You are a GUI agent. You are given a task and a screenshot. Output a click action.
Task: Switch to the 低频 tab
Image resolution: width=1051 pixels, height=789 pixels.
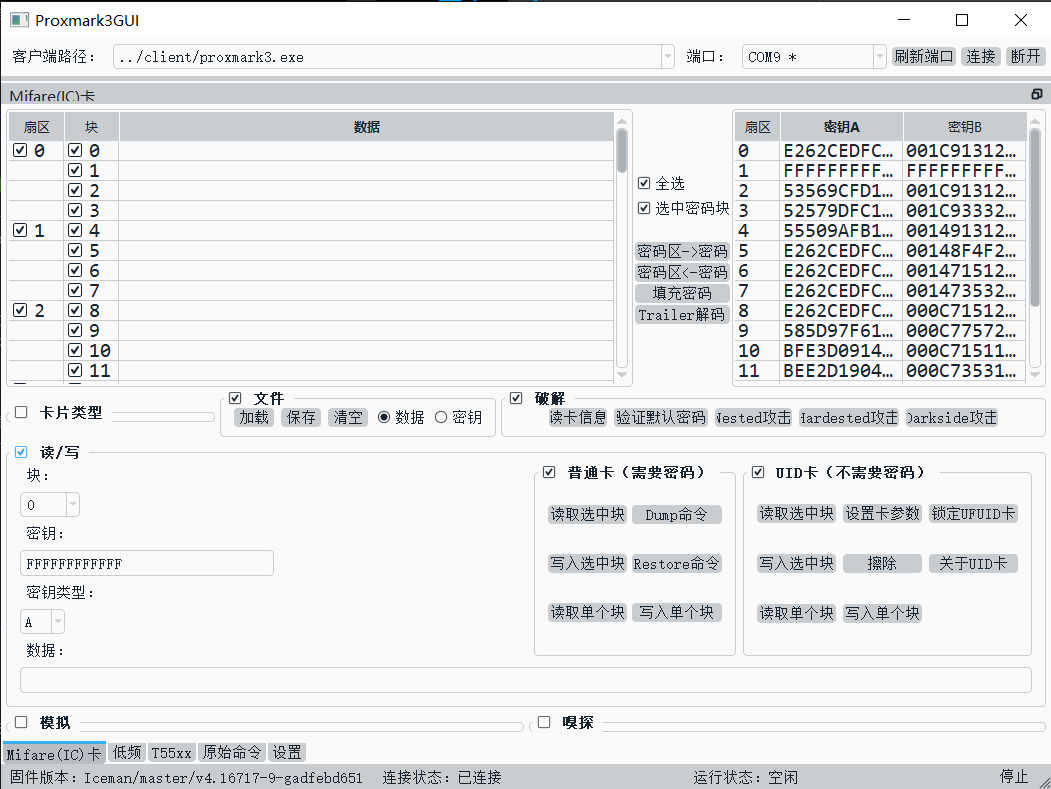click(x=127, y=753)
